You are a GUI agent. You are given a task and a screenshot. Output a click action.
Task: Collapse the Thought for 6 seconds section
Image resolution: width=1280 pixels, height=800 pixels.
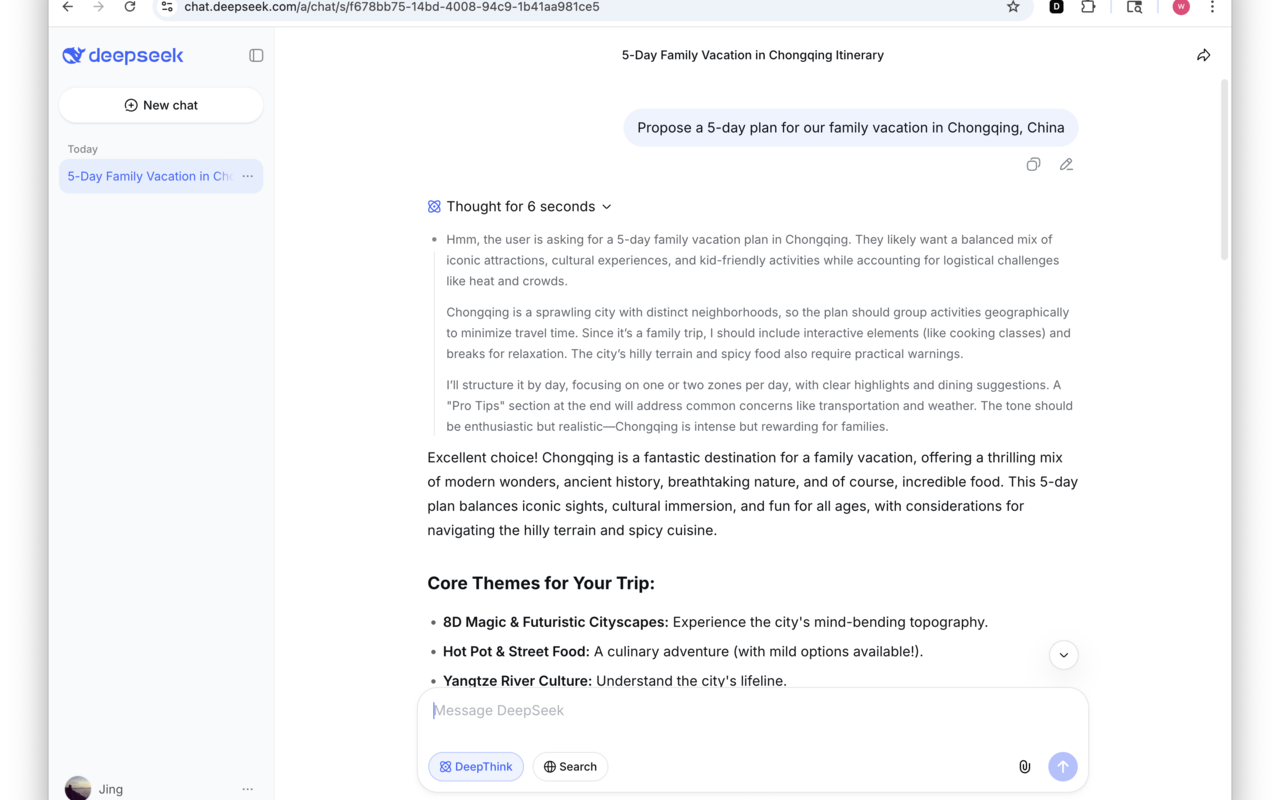pos(519,206)
